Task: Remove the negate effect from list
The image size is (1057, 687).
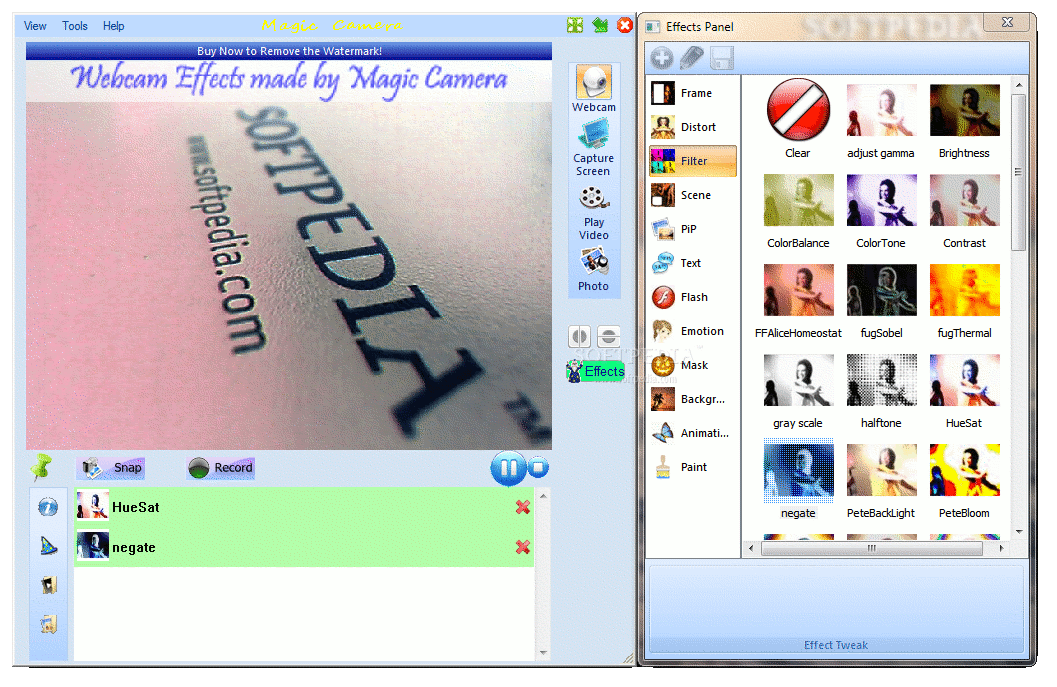Action: click(x=522, y=547)
